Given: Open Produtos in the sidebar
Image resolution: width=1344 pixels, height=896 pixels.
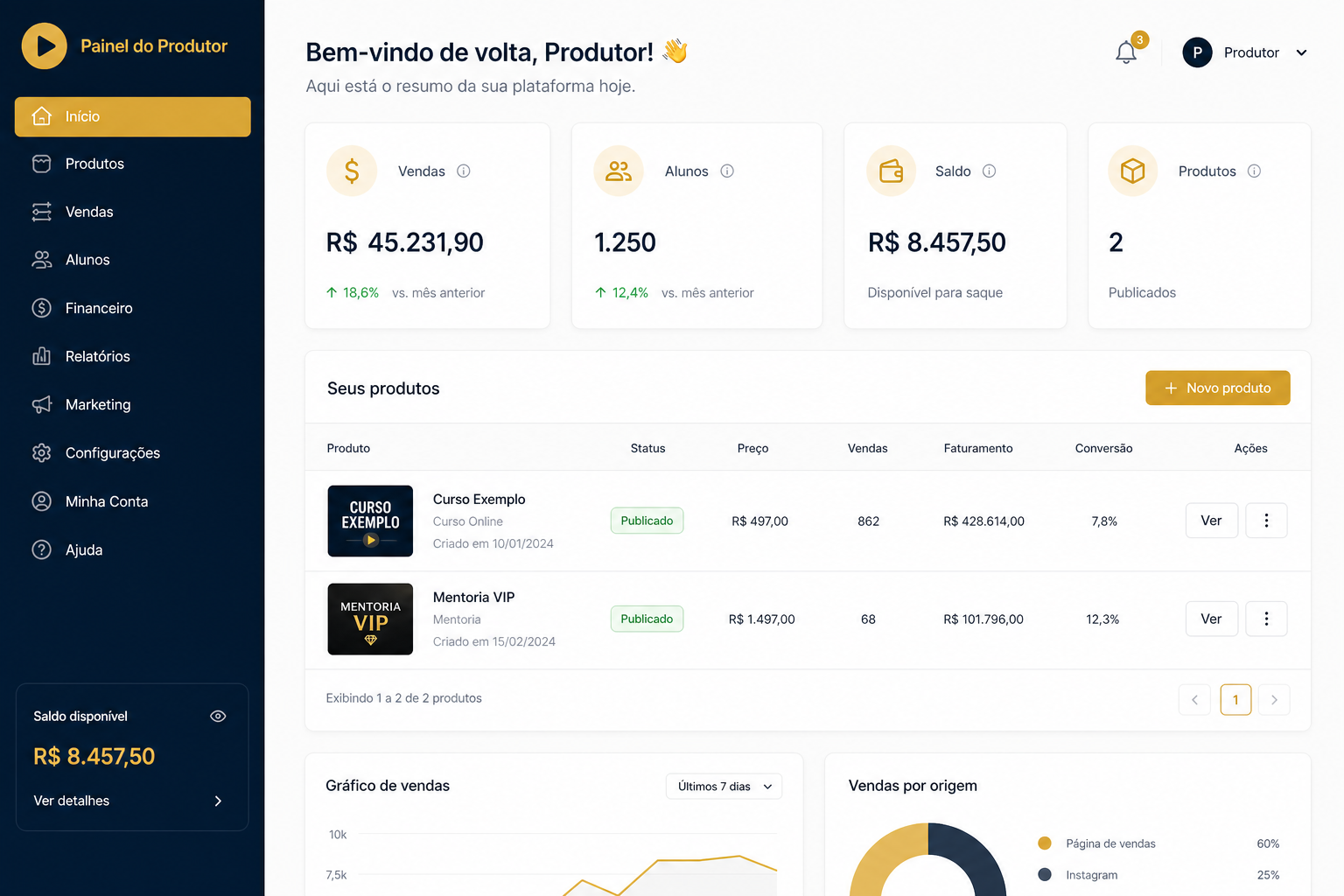Looking at the screenshot, I should point(133,164).
